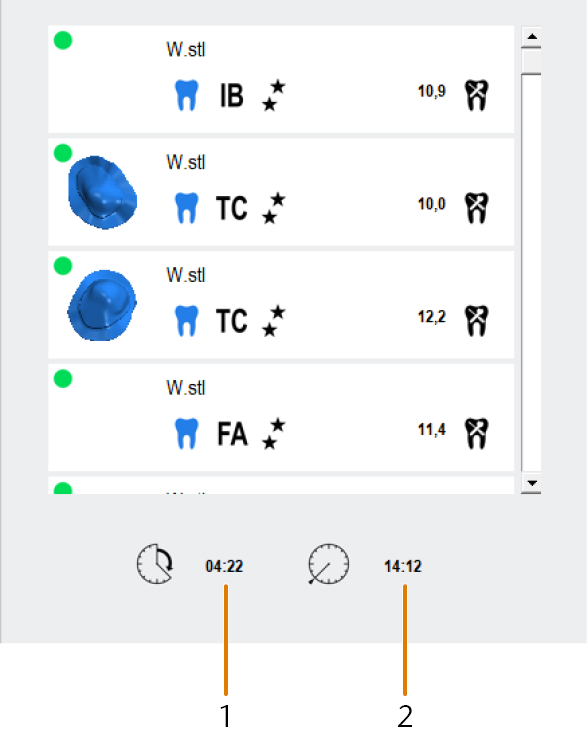Screen dimensions: 587x738
Task: Click the total-time clock icon next to 14:12
Action: tap(329, 564)
